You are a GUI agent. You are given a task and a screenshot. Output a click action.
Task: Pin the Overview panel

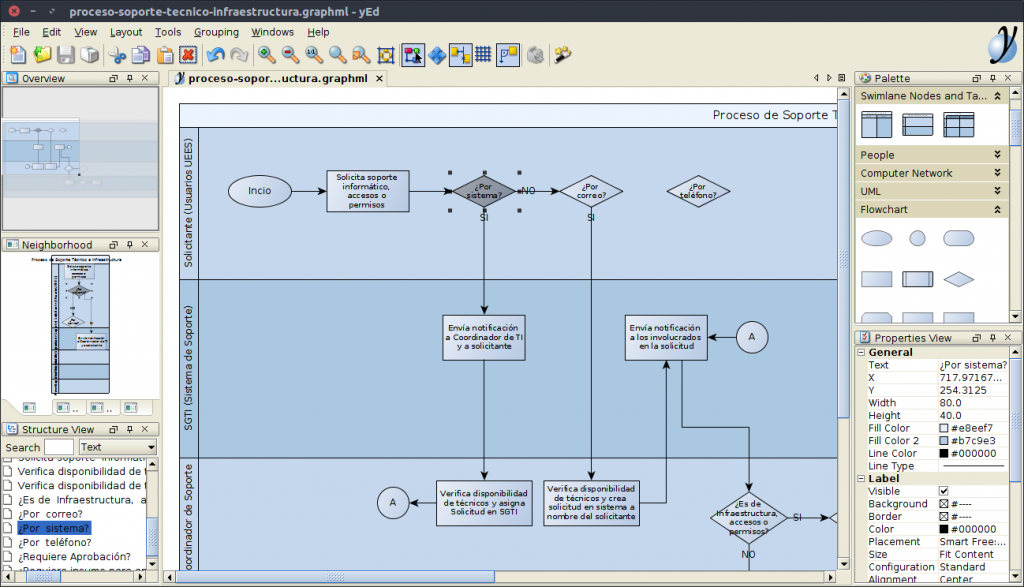(129, 78)
